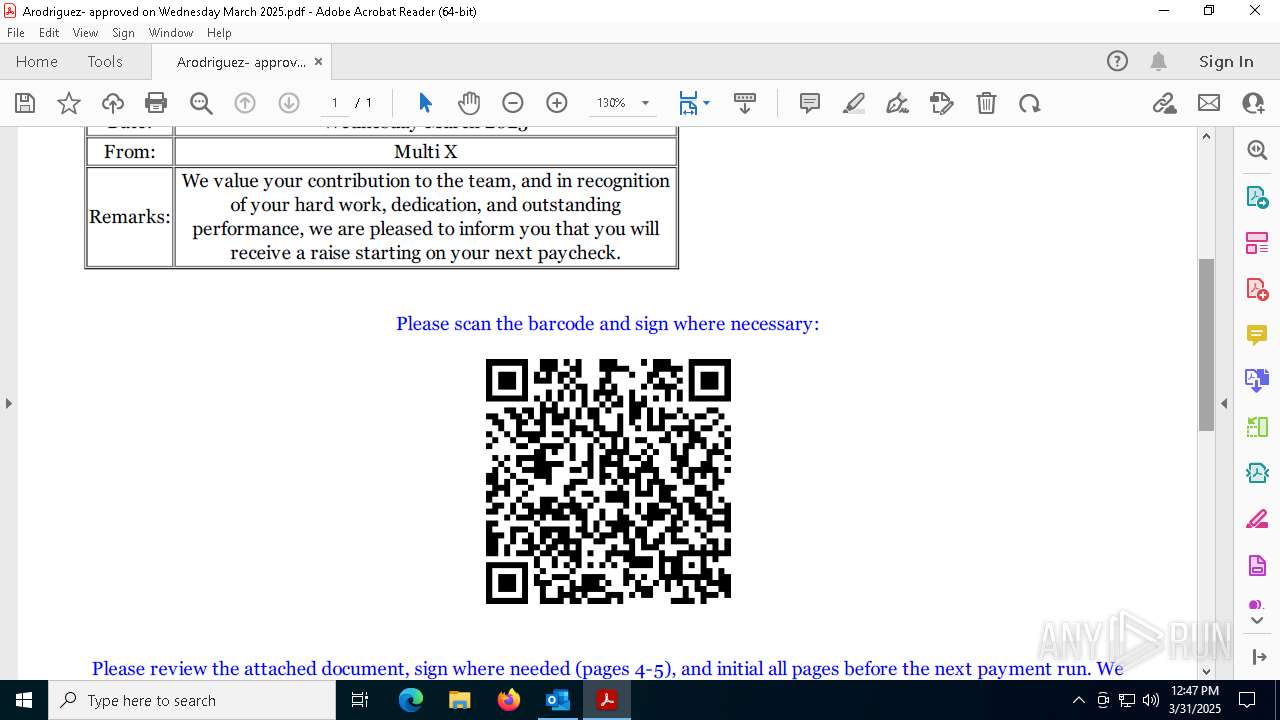Open the Window menu
1280x720 pixels.
point(171,33)
